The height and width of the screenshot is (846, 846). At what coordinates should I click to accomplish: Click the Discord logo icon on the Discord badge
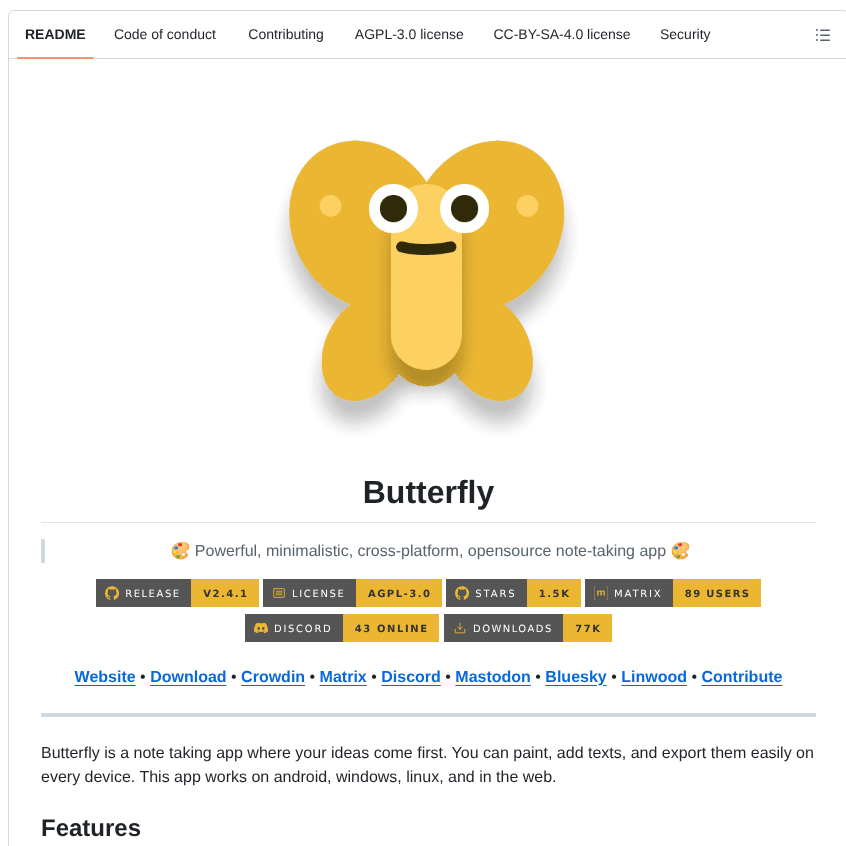(259, 628)
